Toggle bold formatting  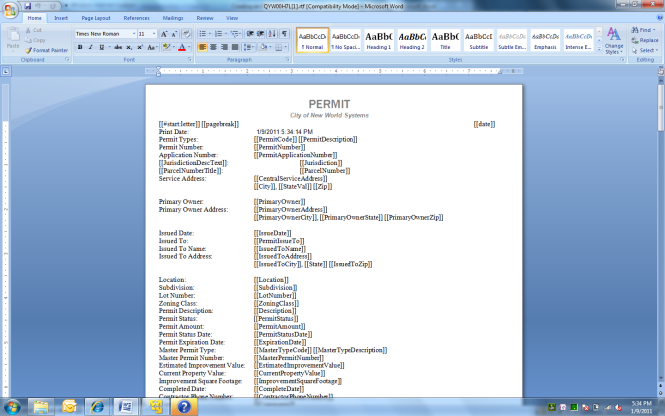(x=78, y=46)
